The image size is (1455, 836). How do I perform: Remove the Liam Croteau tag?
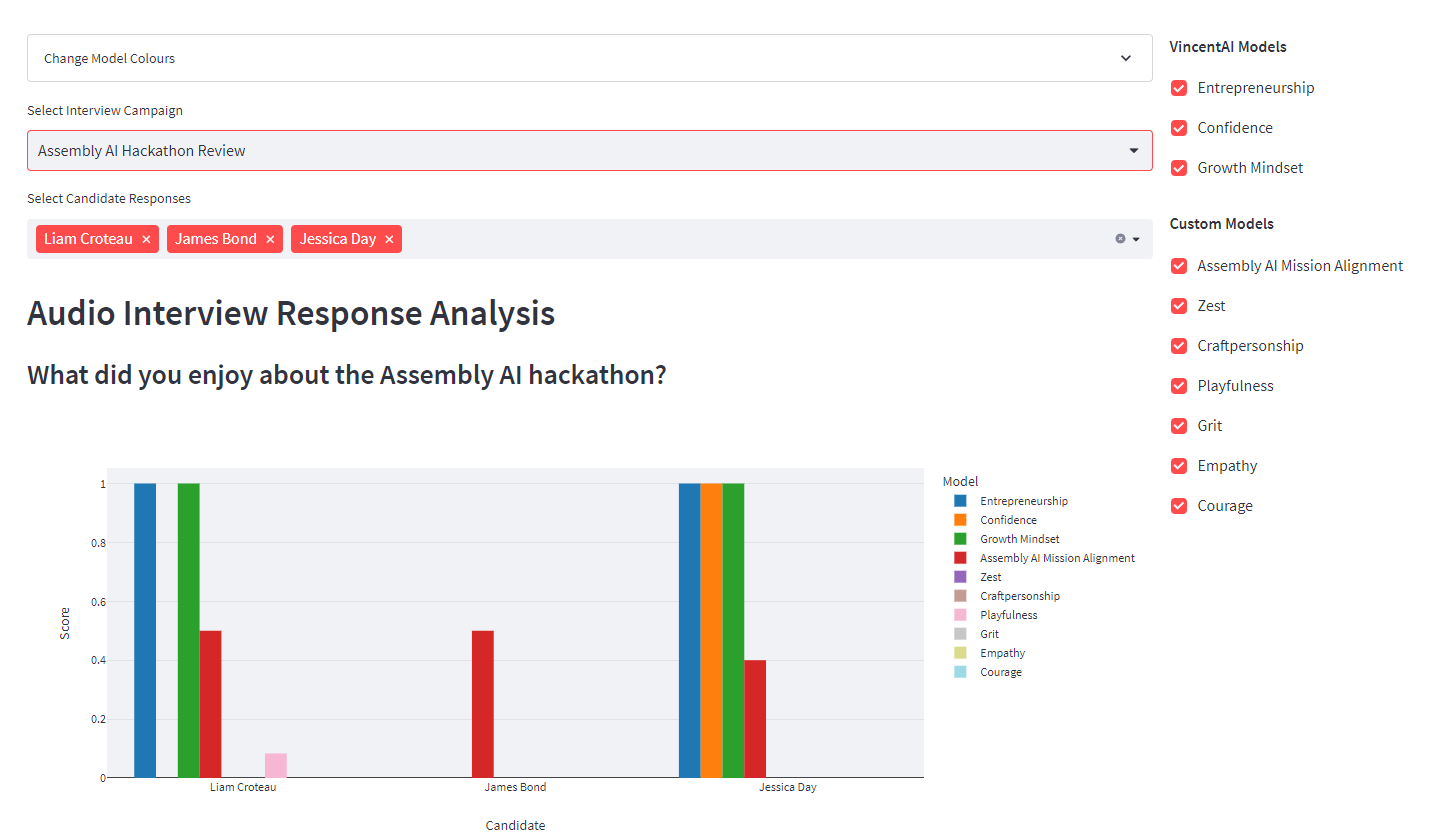tap(146, 239)
